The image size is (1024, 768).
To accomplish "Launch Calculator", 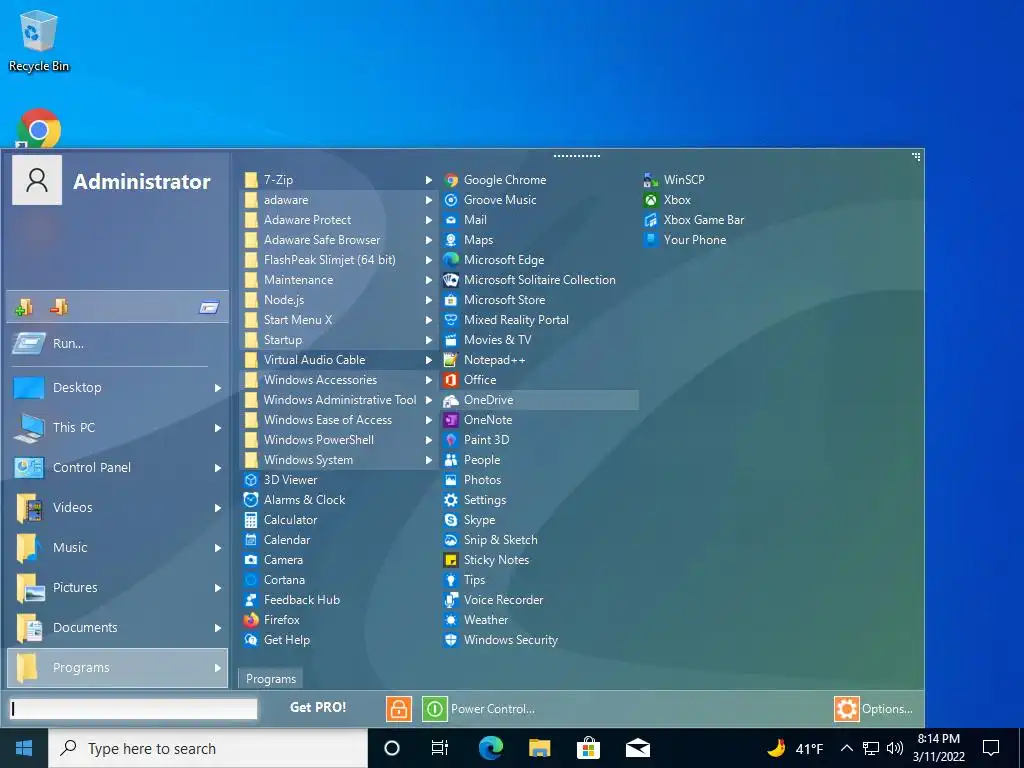I will click(280, 520).
